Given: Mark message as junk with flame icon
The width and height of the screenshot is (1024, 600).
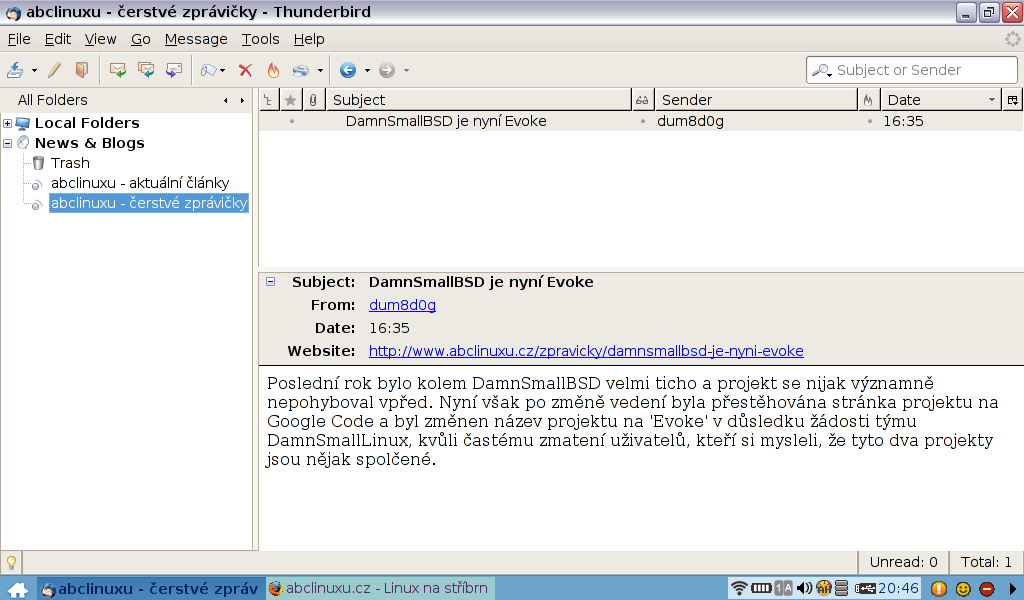Looking at the screenshot, I should 273,70.
